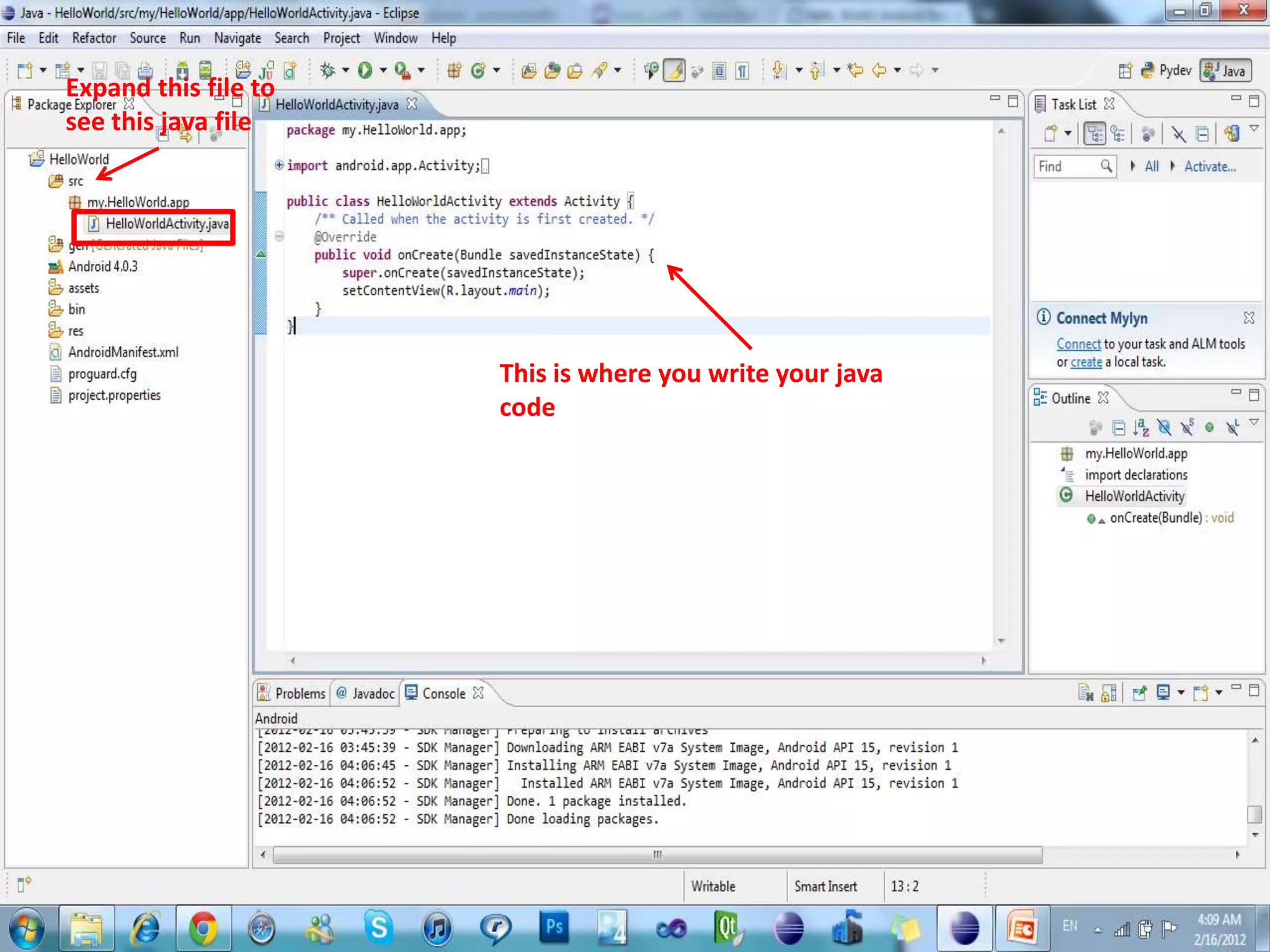Viewport: 1270px width, 952px height.
Task: Toggle Block Selection Mode button
Action: pyautogui.click(x=719, y=71)
